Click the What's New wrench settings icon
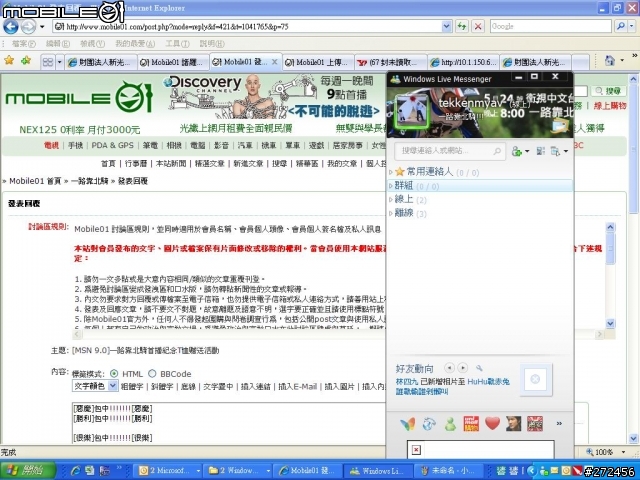Screen dimensions: 640x480 [479, 368]
